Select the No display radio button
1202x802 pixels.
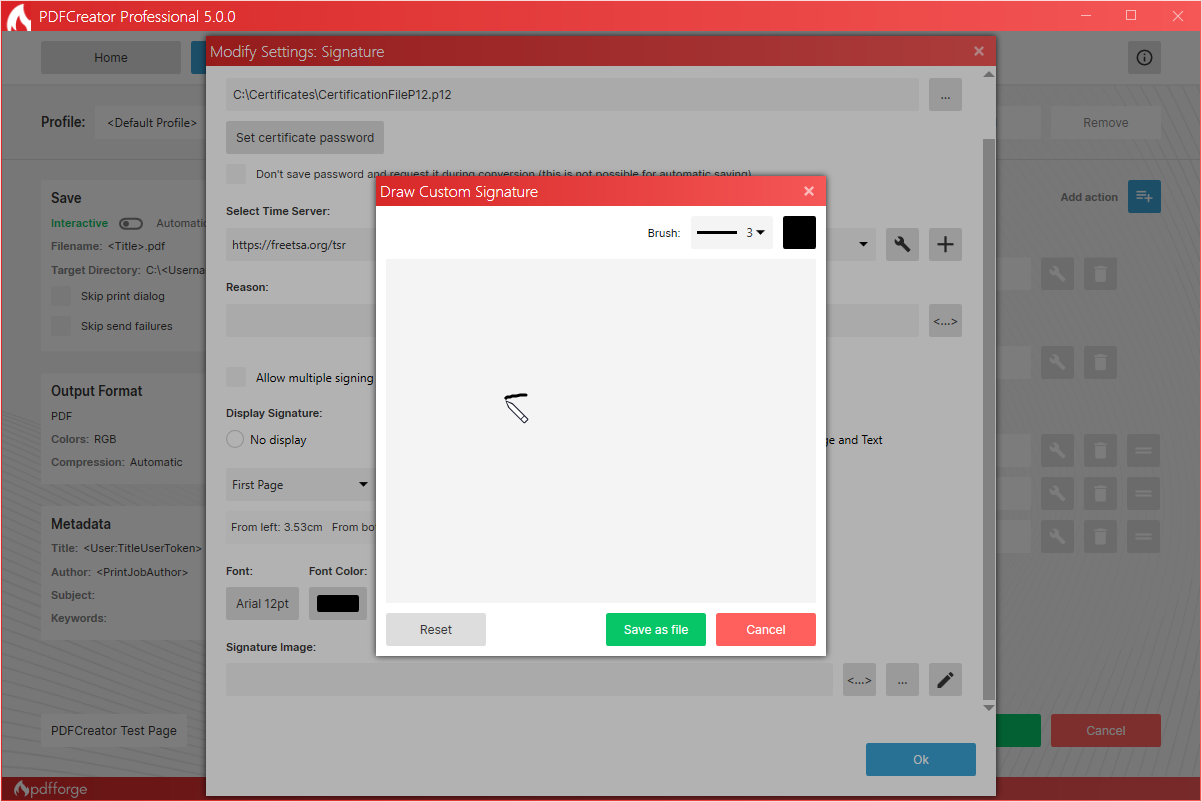235,439
